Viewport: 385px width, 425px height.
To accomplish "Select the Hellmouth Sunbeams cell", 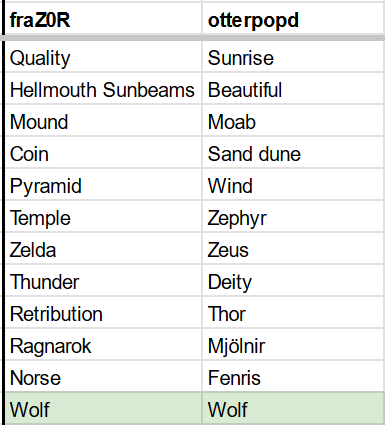I will (x=104, y=89).
